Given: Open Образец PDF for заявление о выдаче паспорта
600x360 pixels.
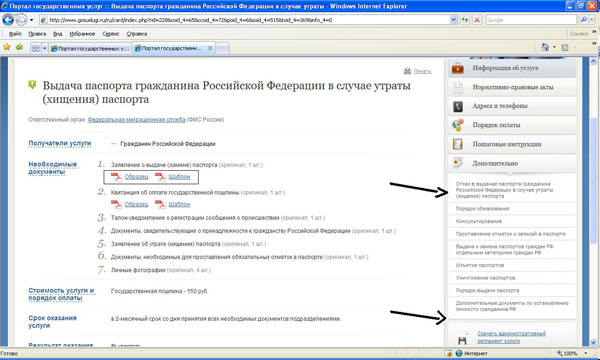Looking at the screenshot, I should (x=136, y=176).
